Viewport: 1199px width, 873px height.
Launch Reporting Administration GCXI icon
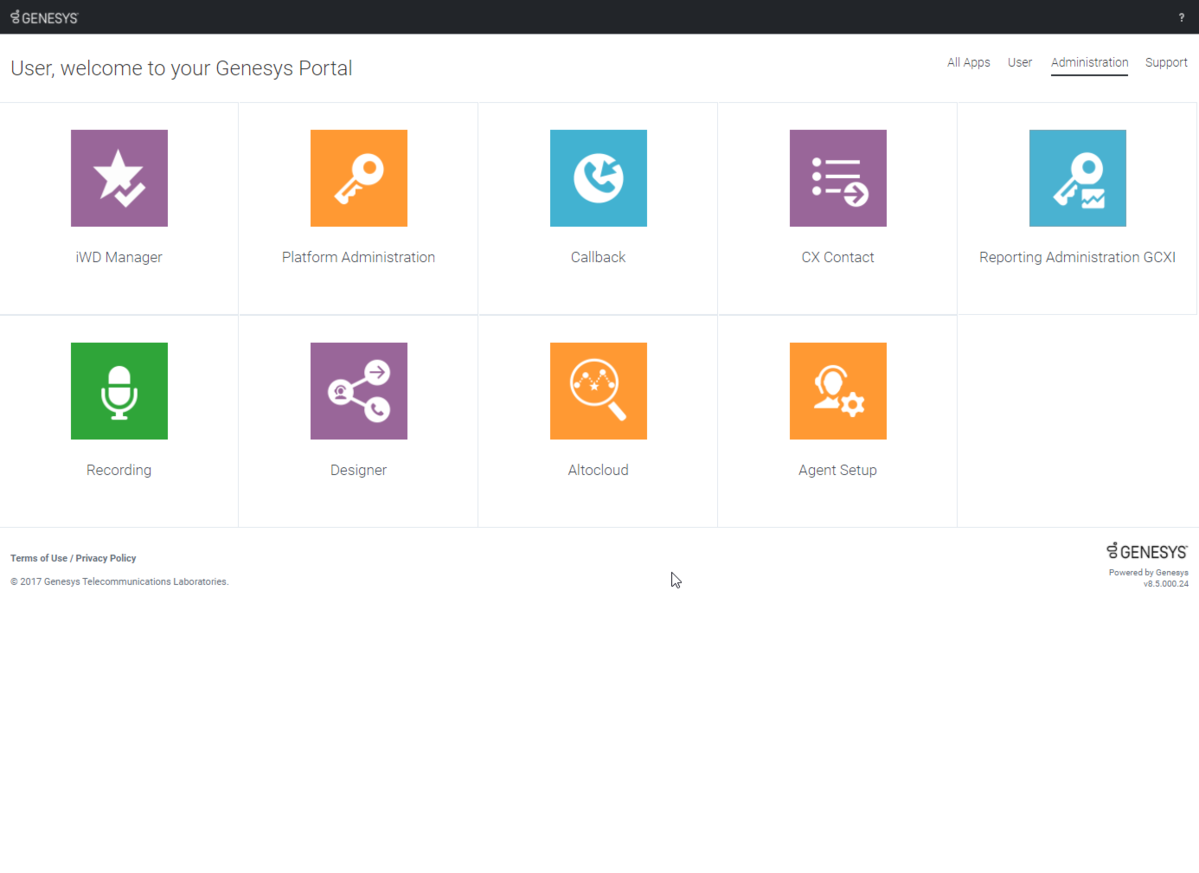pyautogui.click(x=1077, y=178)
